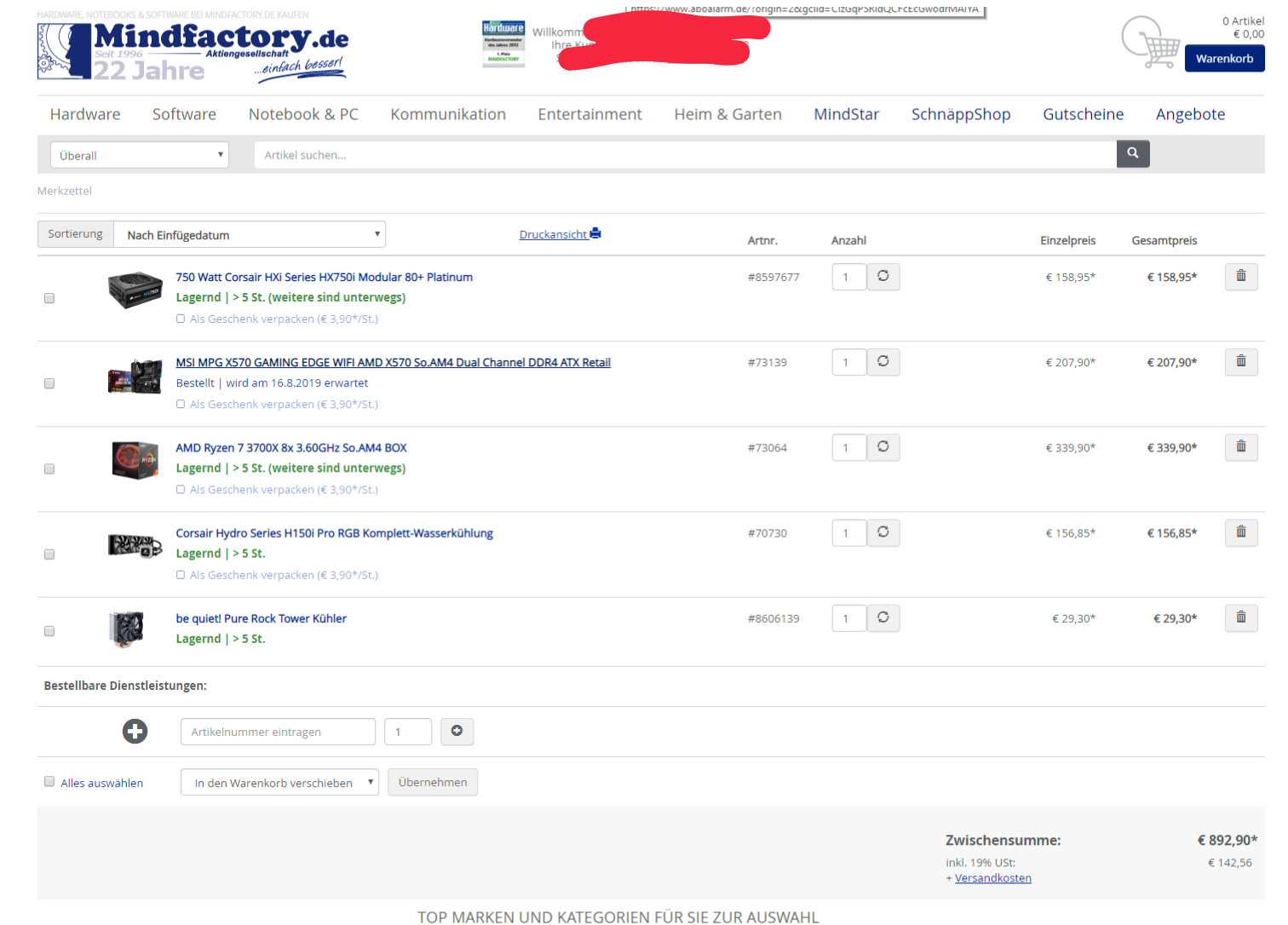This screenshot has width=1288, height=925.
Task: Open be quiet! Pure Rock Tower Kühler link
Action: click(x=261, y=618)
